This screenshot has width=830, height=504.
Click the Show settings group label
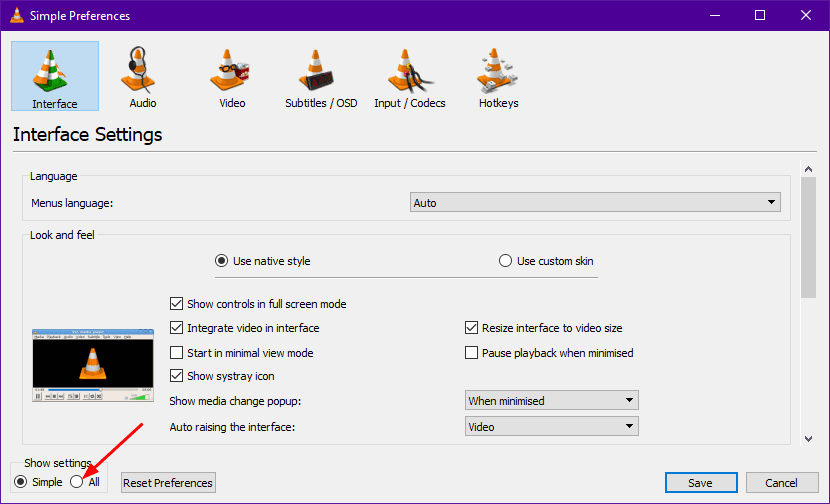(58, 463)
